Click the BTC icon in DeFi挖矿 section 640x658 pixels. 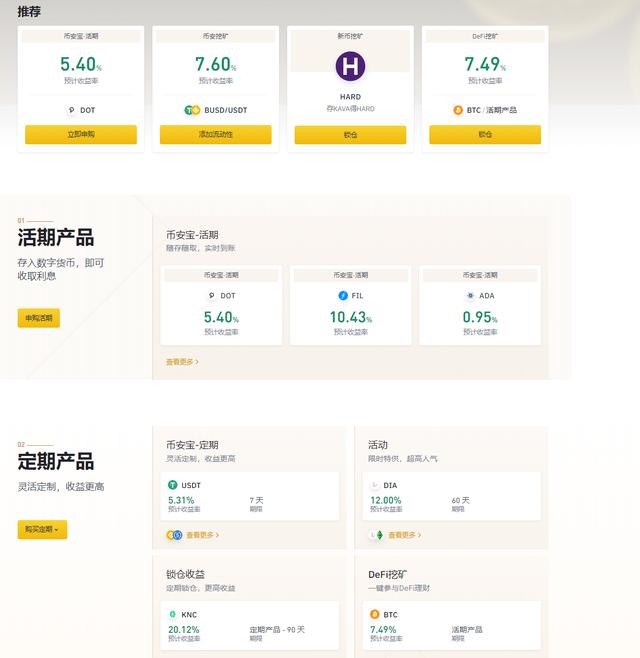[x=374, y=614]
